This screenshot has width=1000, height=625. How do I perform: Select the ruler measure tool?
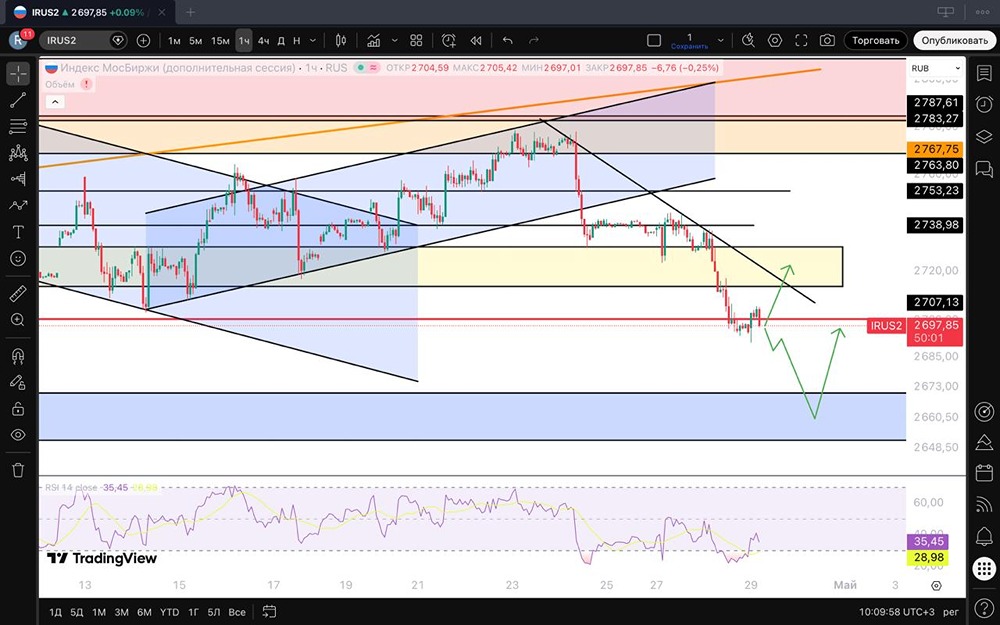18,293
